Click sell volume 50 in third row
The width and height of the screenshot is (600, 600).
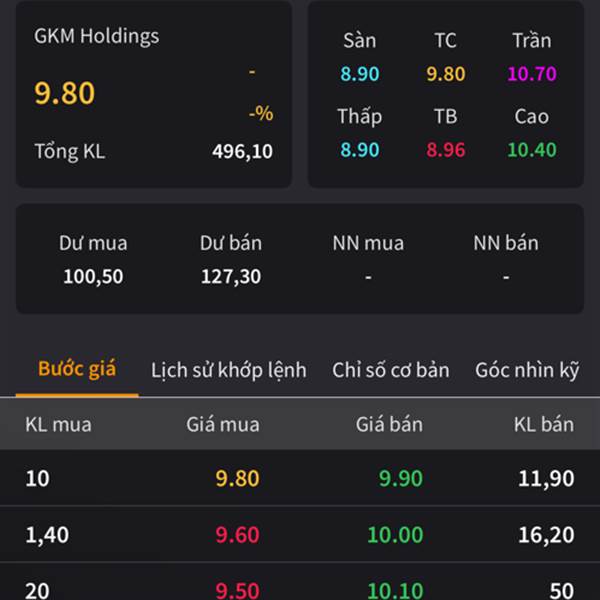pyautogui.click(x=562, y=590)
